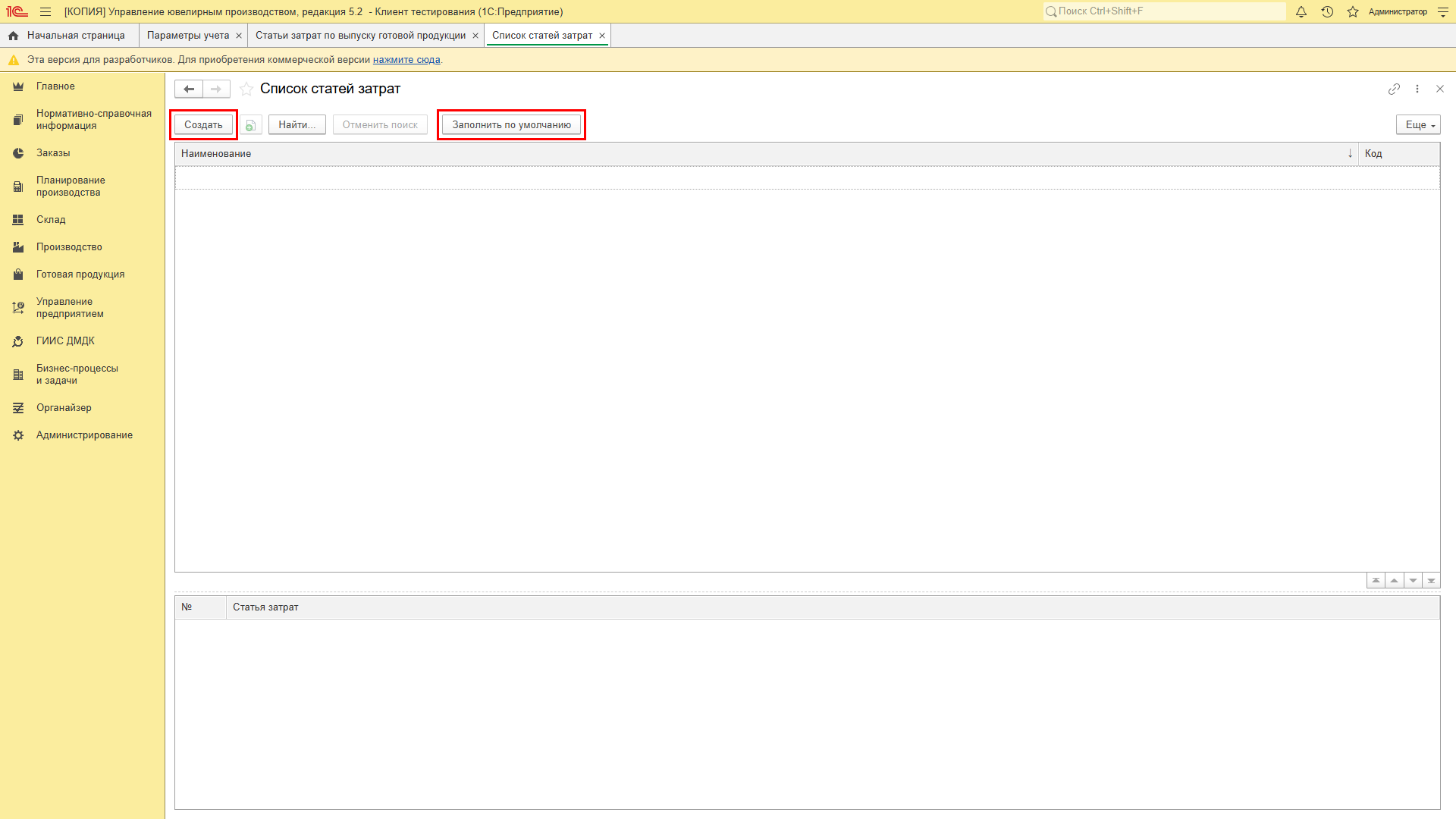Switch to Статьи затрат по выпуску готовой продукции tab
The height and width of the screenshot is (819, 1456).
361,36
